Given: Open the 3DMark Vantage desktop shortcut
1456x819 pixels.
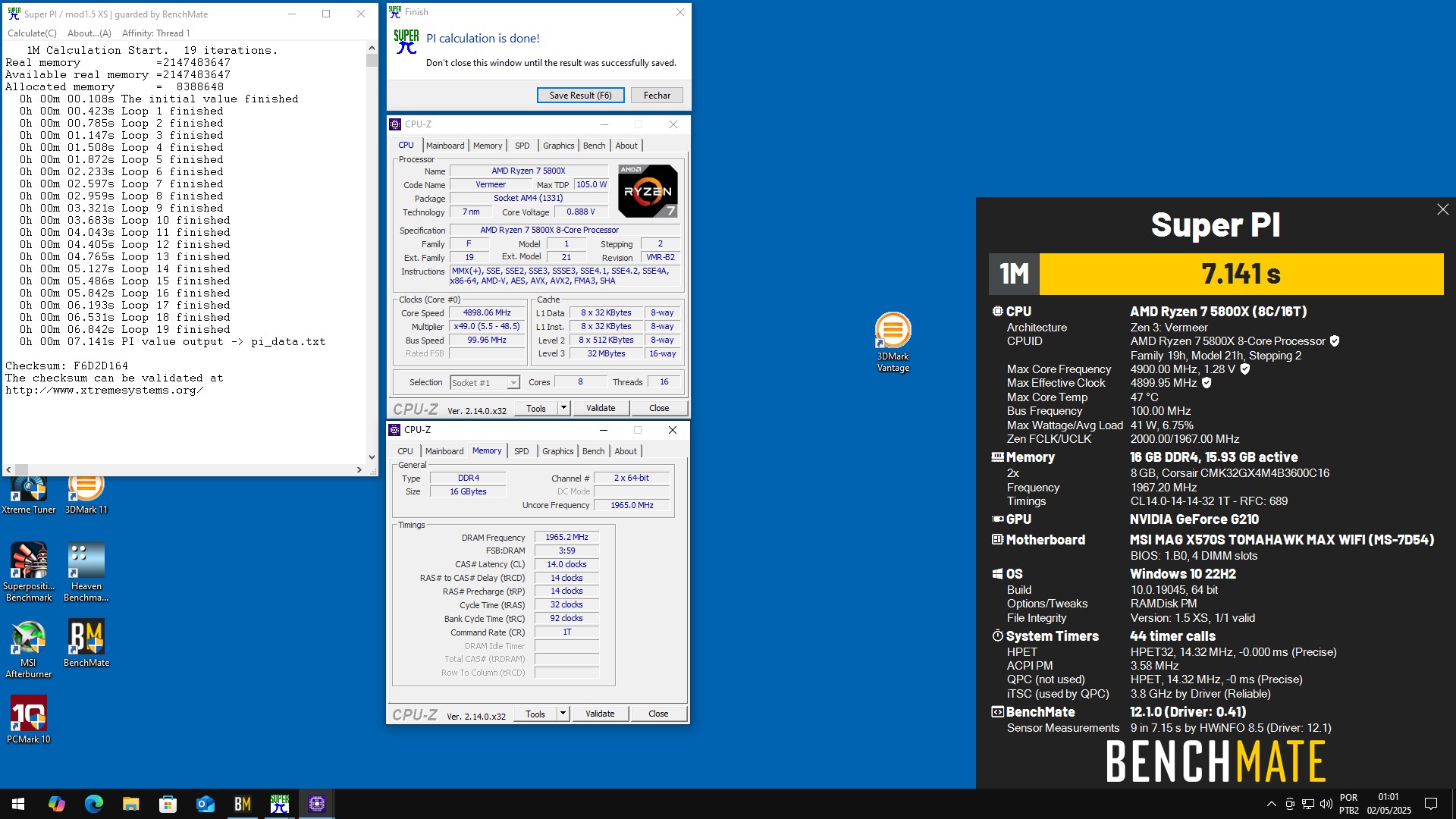Looking at the screenshot, I should coord(893,341).
